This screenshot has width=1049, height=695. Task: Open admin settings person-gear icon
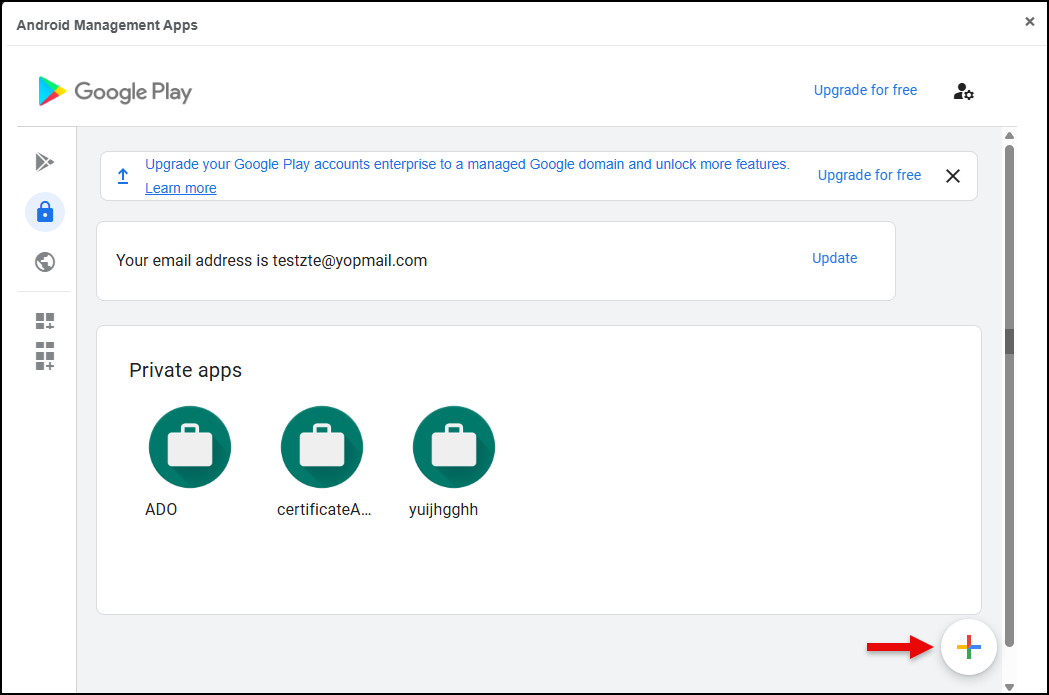963,91
